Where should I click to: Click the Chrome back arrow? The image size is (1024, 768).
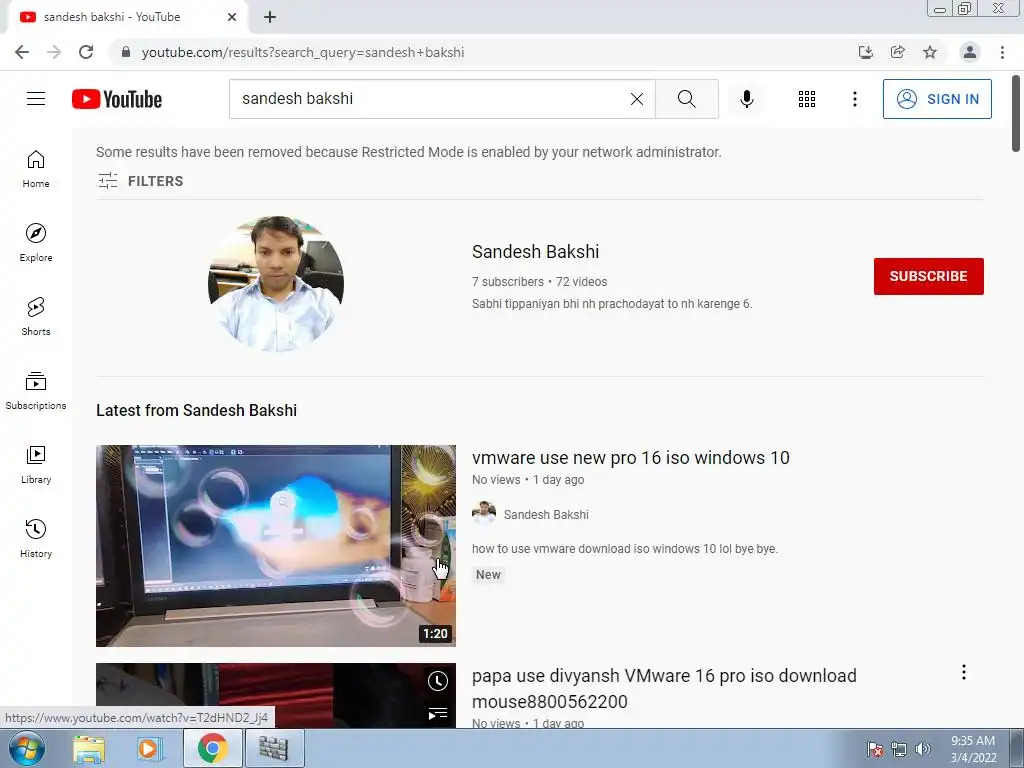(x=22, y=52)
